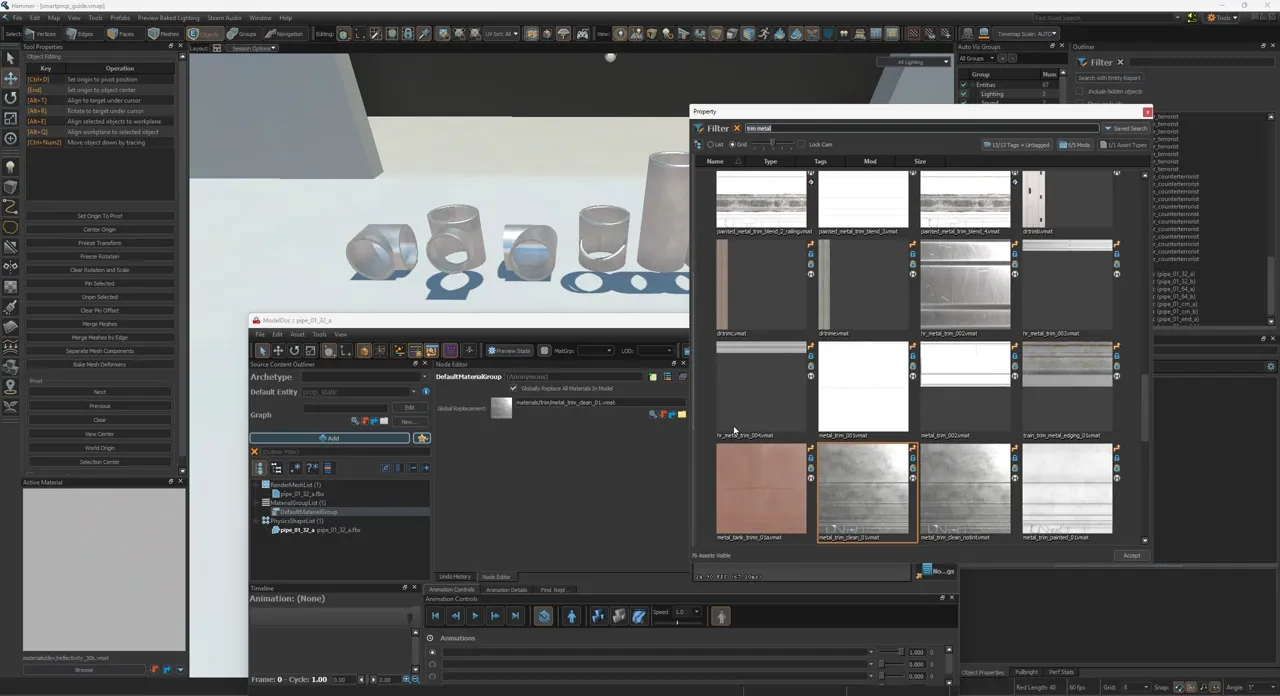
Task: Open the UV Set dropdown
Action: 501,34
